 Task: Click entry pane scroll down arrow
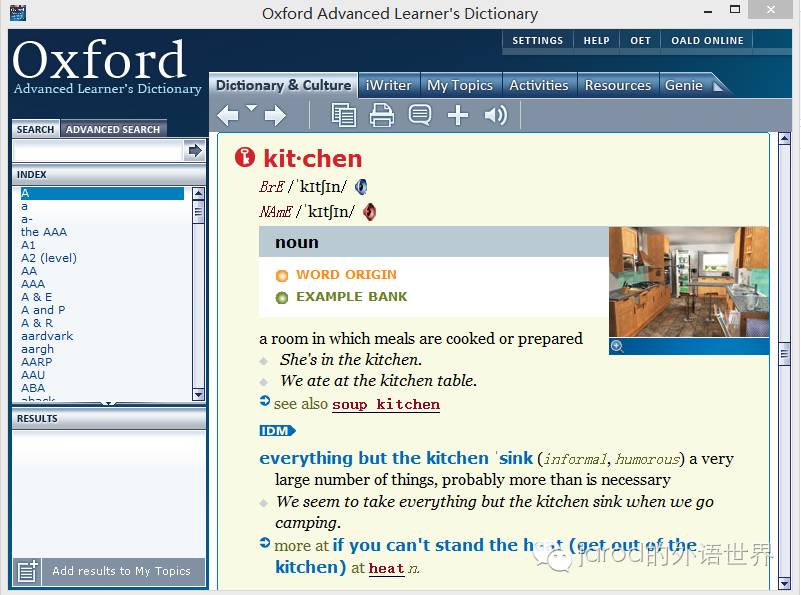784,583
